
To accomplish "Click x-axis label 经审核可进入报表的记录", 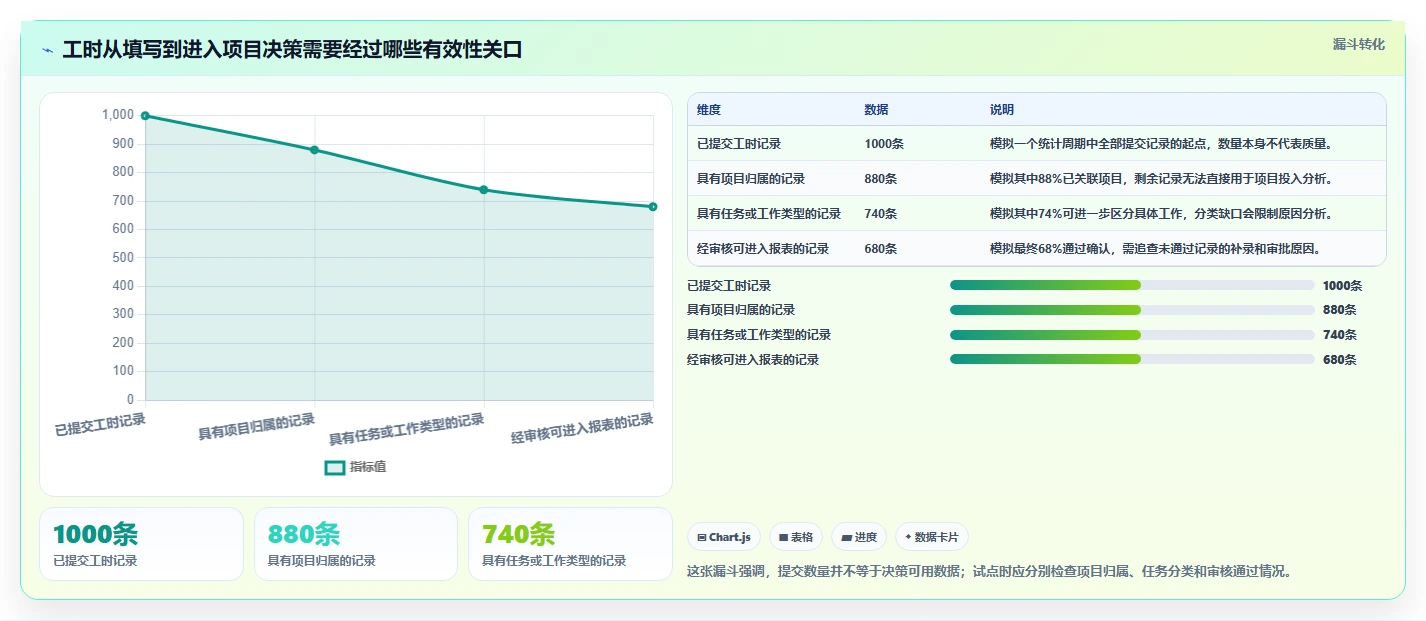I will click(x=582, y=429).
